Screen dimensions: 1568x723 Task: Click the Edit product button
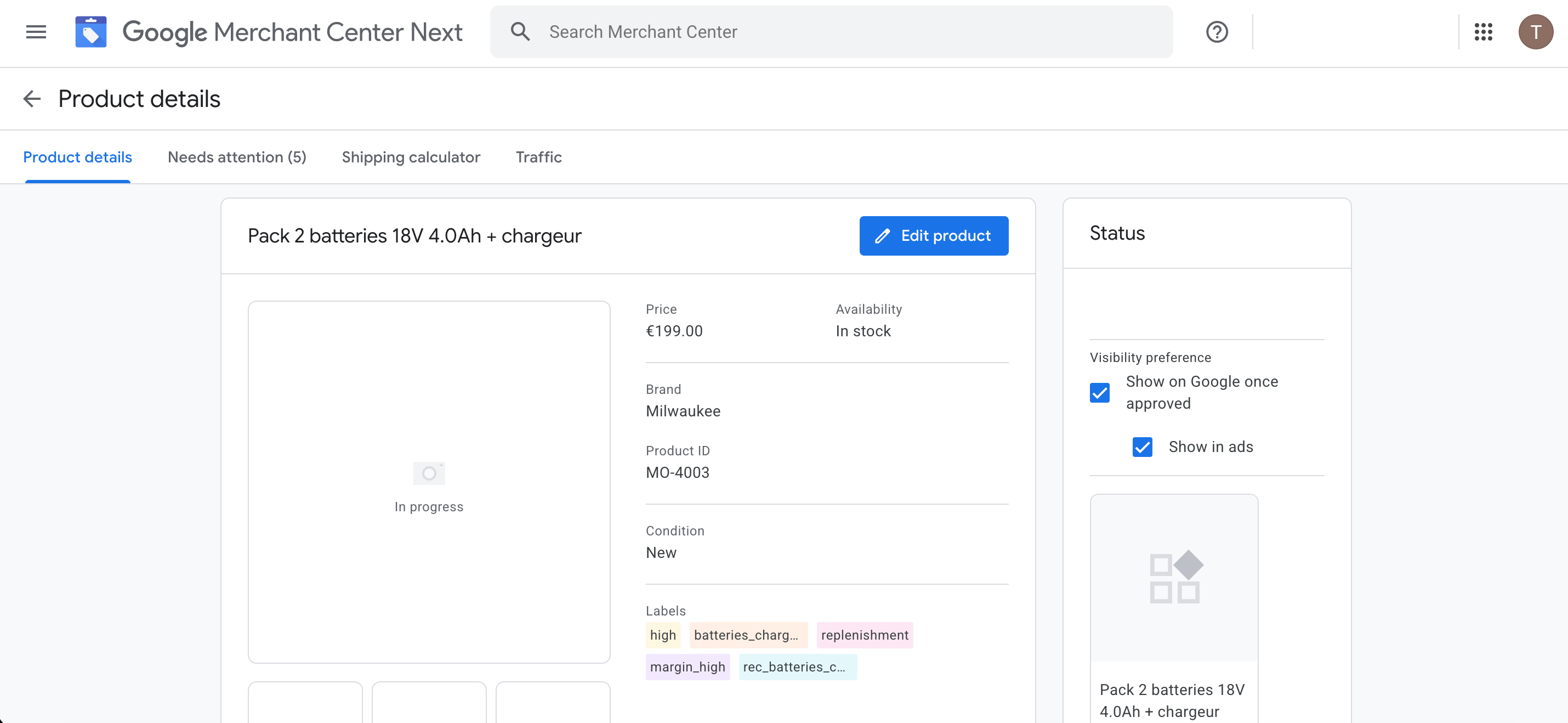pyautogui.click(x=933, y=236)
